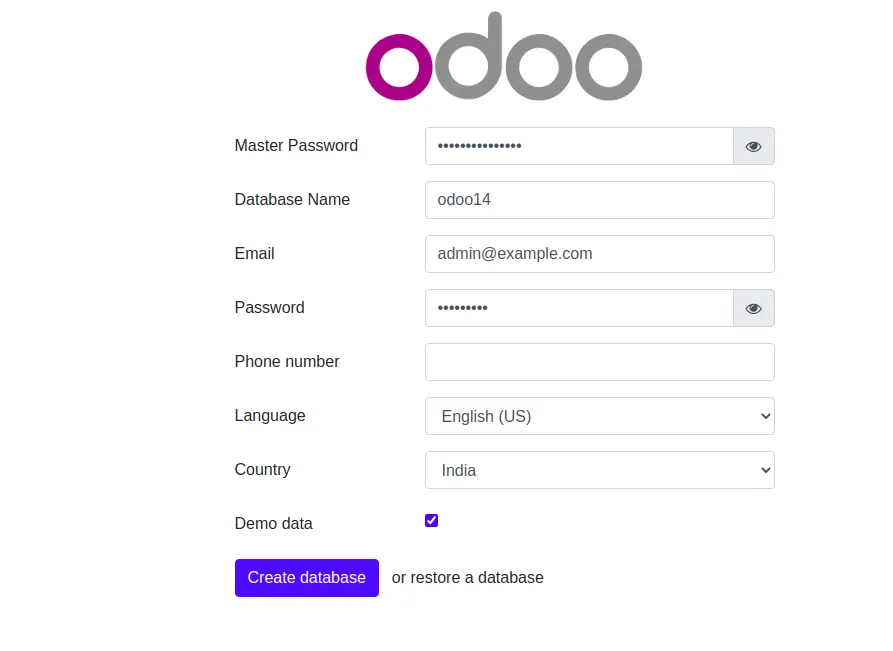
Task: Click the Email label text
Action: click(255, 253)
